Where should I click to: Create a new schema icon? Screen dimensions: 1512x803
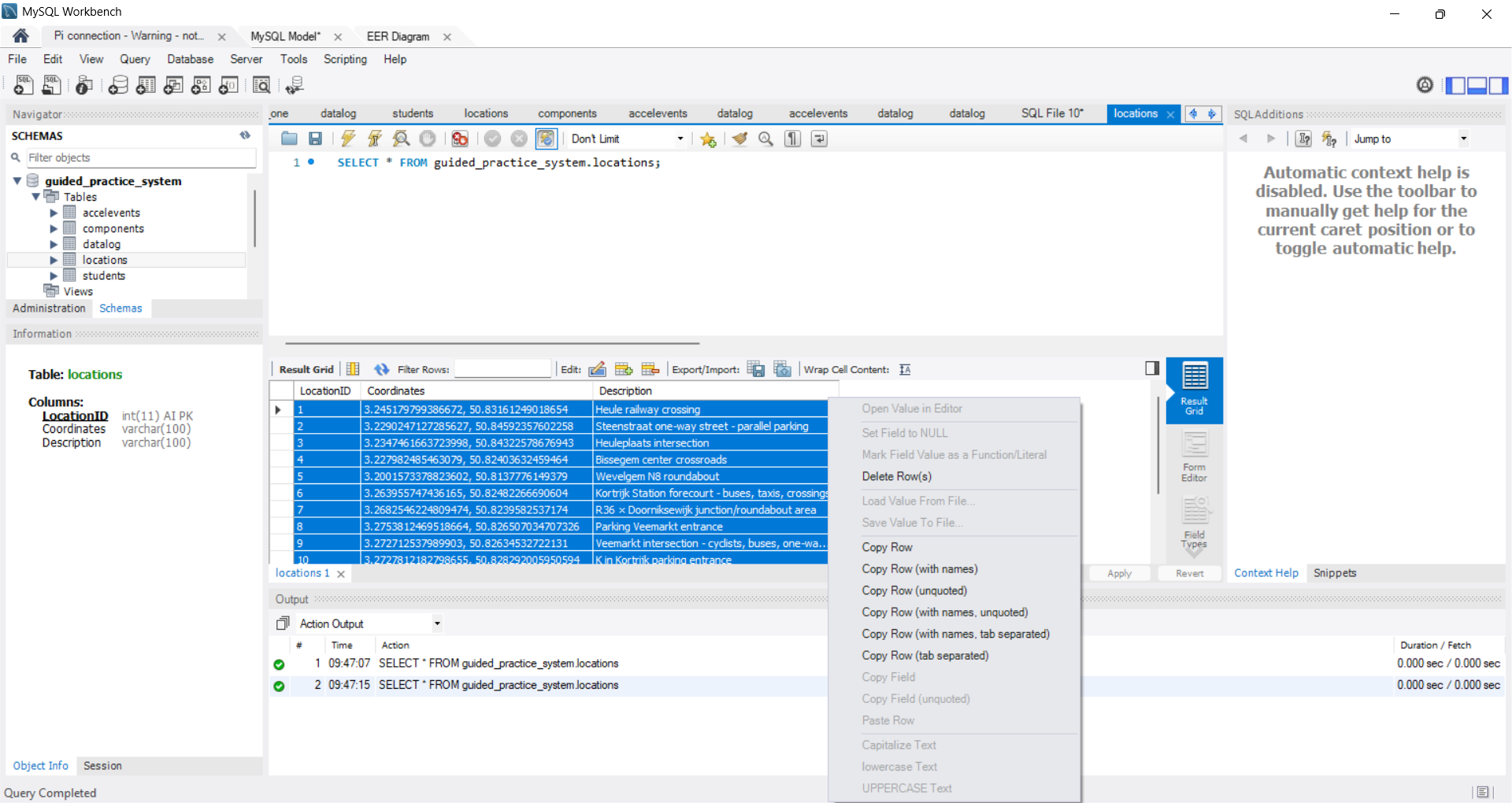click(118, 85)
